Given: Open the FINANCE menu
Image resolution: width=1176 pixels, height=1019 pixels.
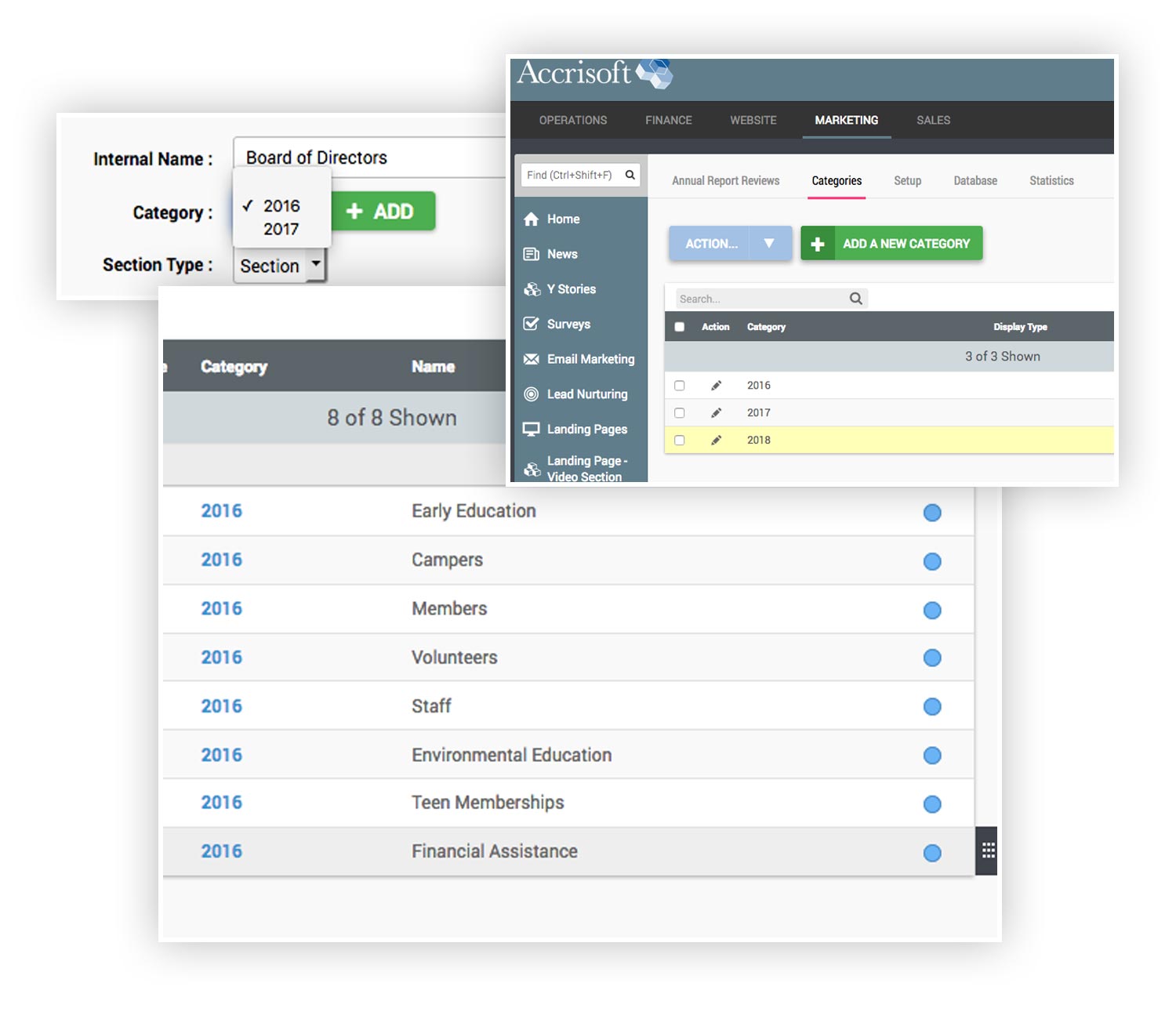Looking at the screenshot, I should [668, 120].
